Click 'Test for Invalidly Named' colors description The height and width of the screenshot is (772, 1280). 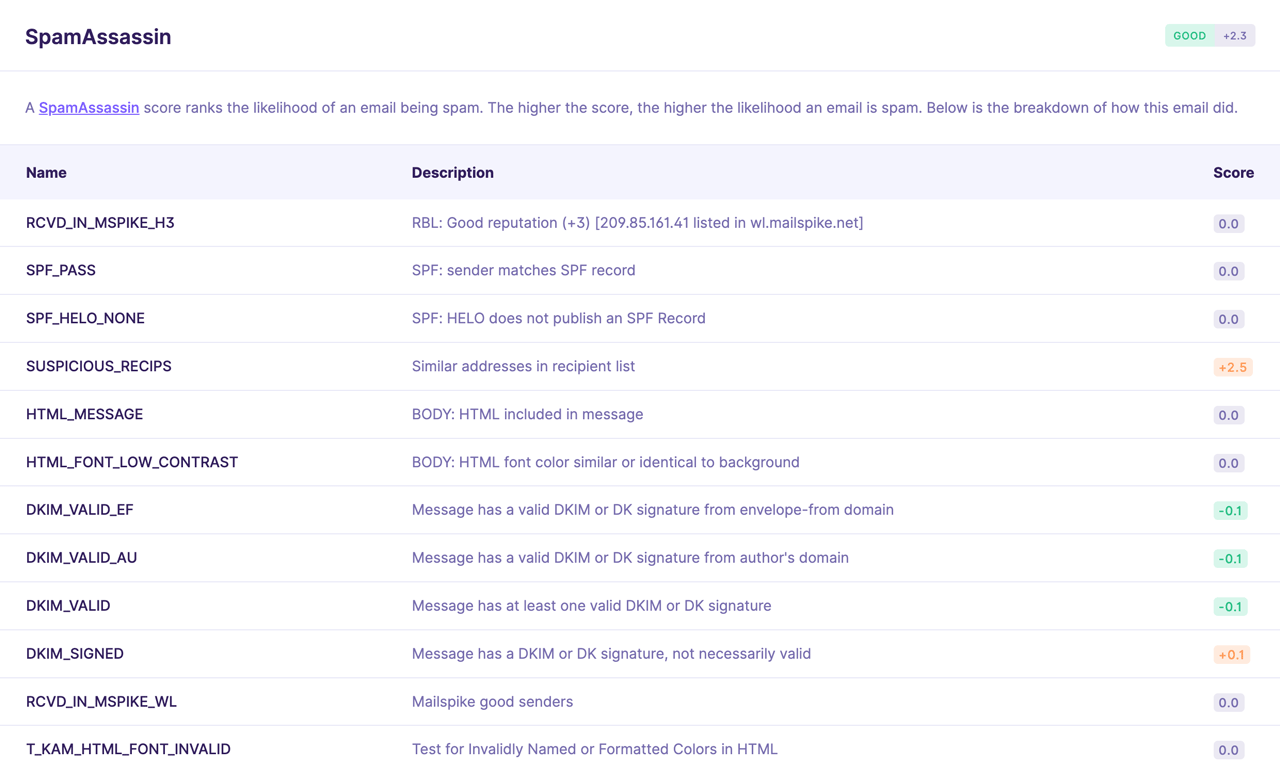(595, 748)
